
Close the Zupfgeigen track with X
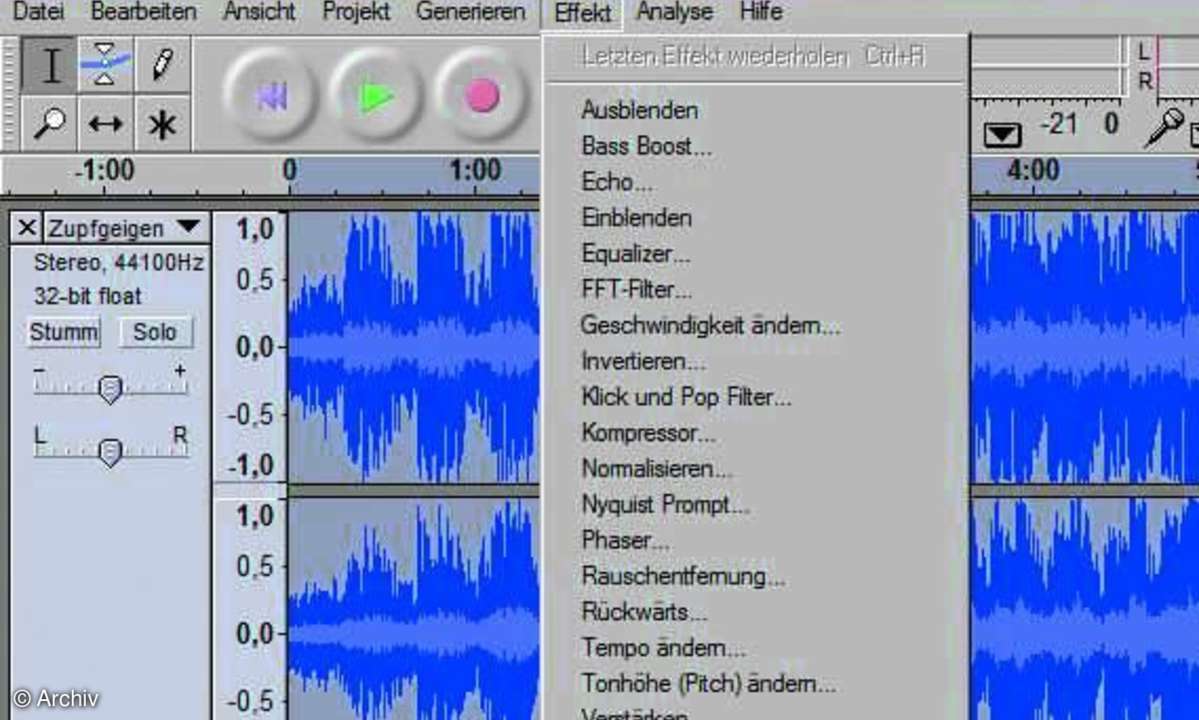click(27, 228)
